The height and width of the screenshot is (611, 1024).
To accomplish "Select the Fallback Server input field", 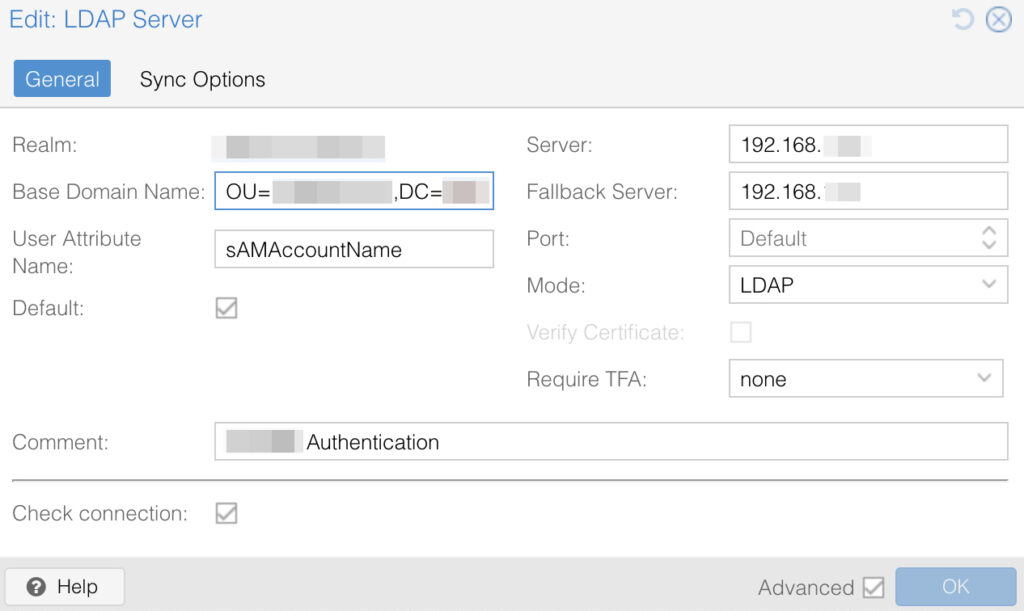I will [x=867, y=191].
